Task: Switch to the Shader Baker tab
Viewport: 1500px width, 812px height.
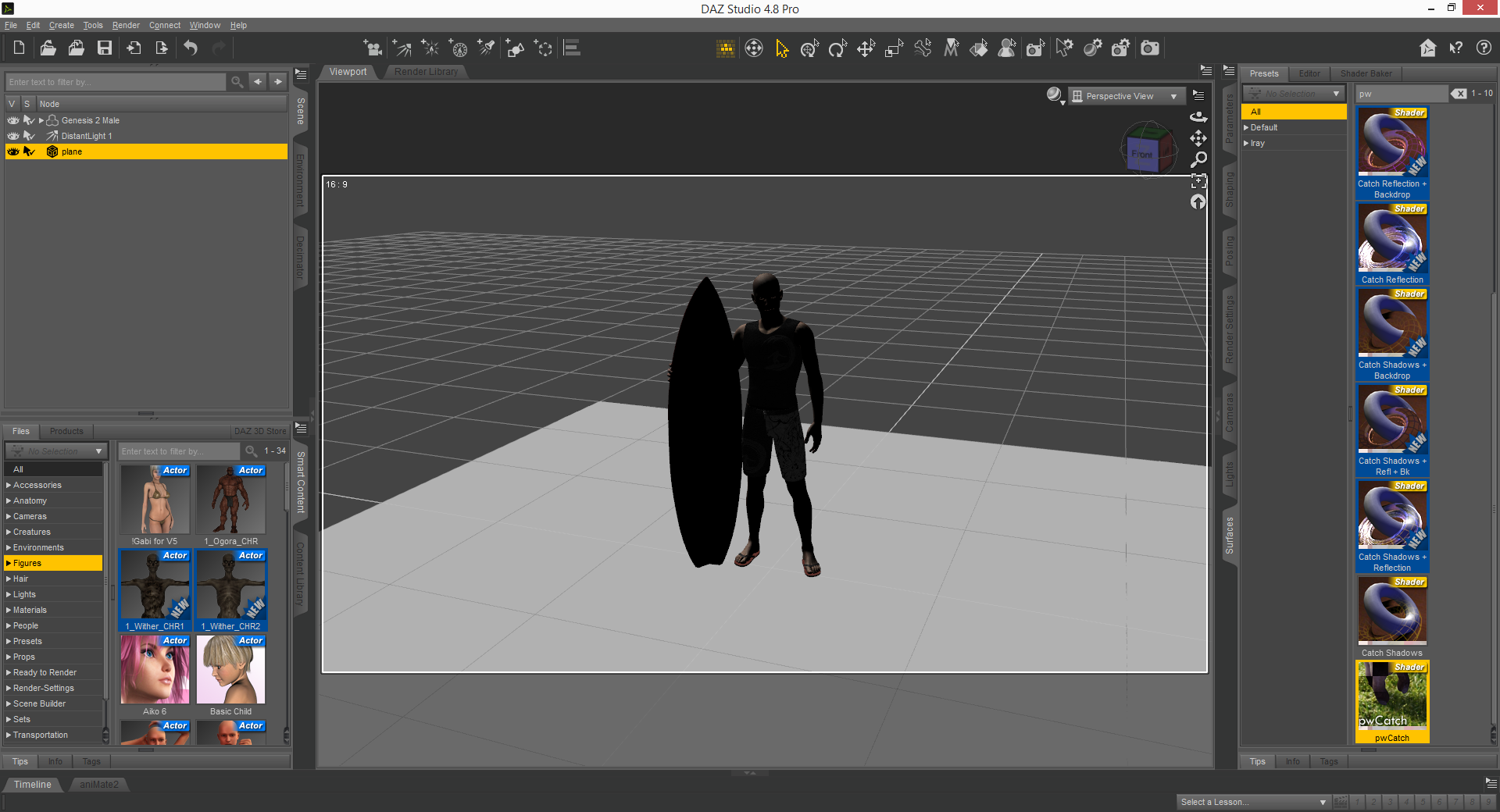Action: [x=1366, y=73]
